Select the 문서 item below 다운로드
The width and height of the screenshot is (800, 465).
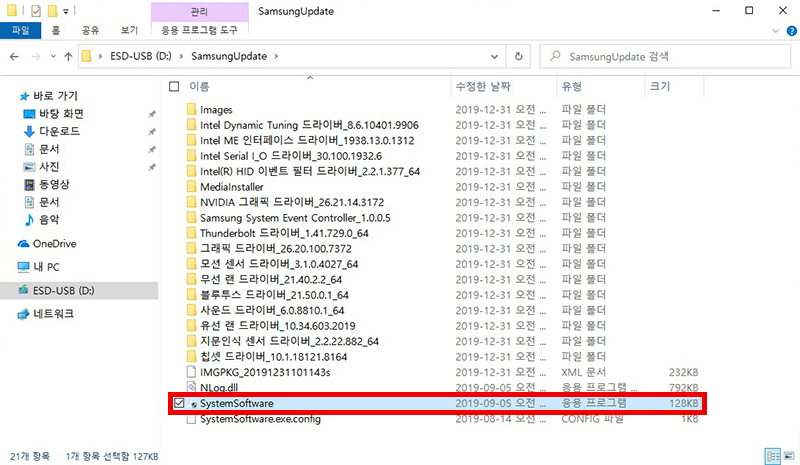[x=49, y=149]
